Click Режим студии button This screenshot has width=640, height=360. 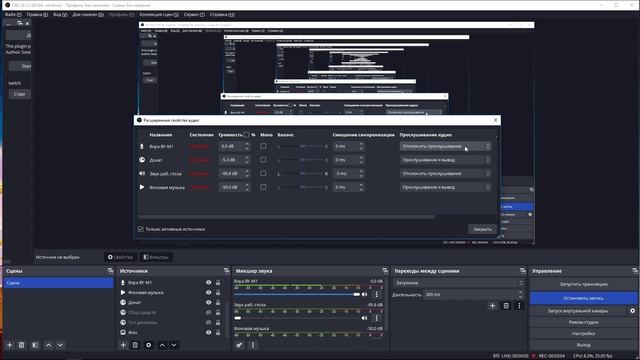(583, 322)
